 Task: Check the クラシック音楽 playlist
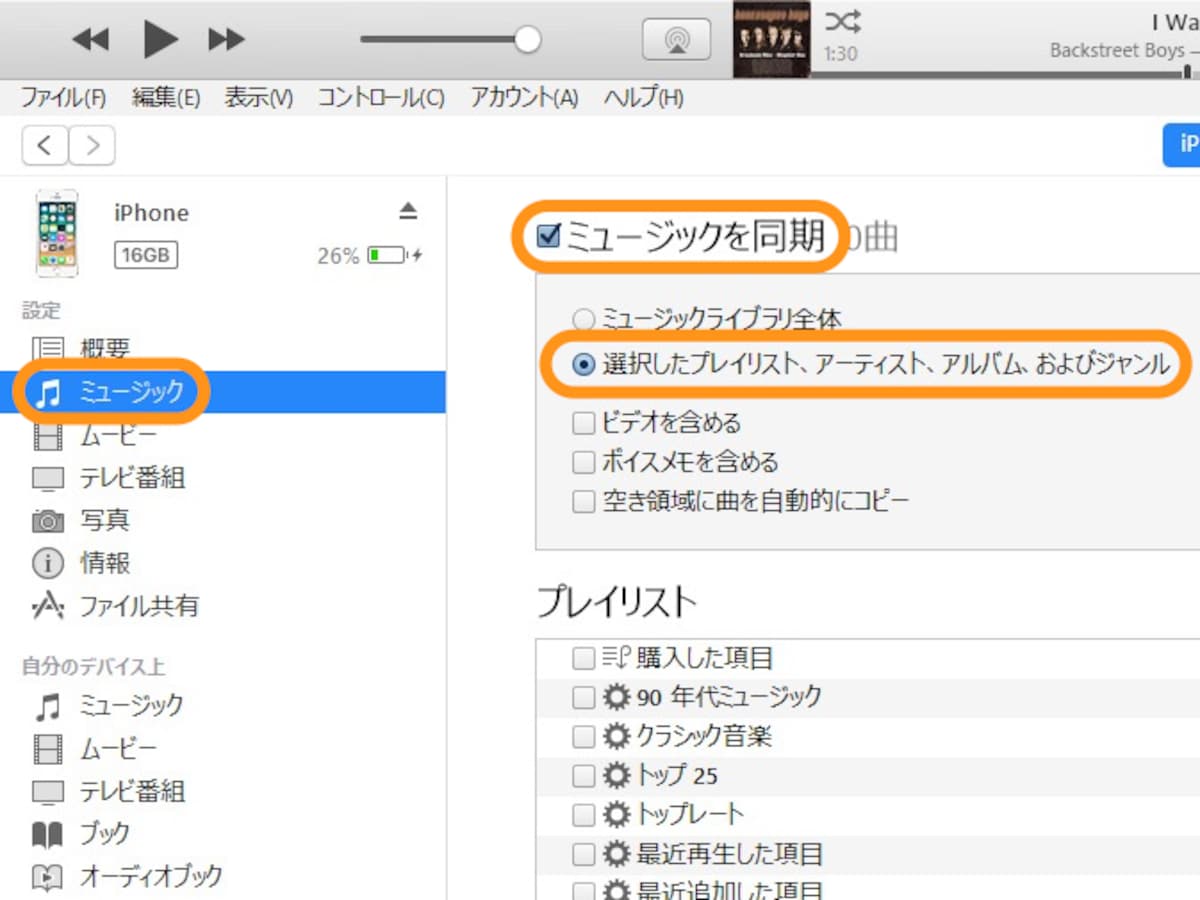(583, 737)
